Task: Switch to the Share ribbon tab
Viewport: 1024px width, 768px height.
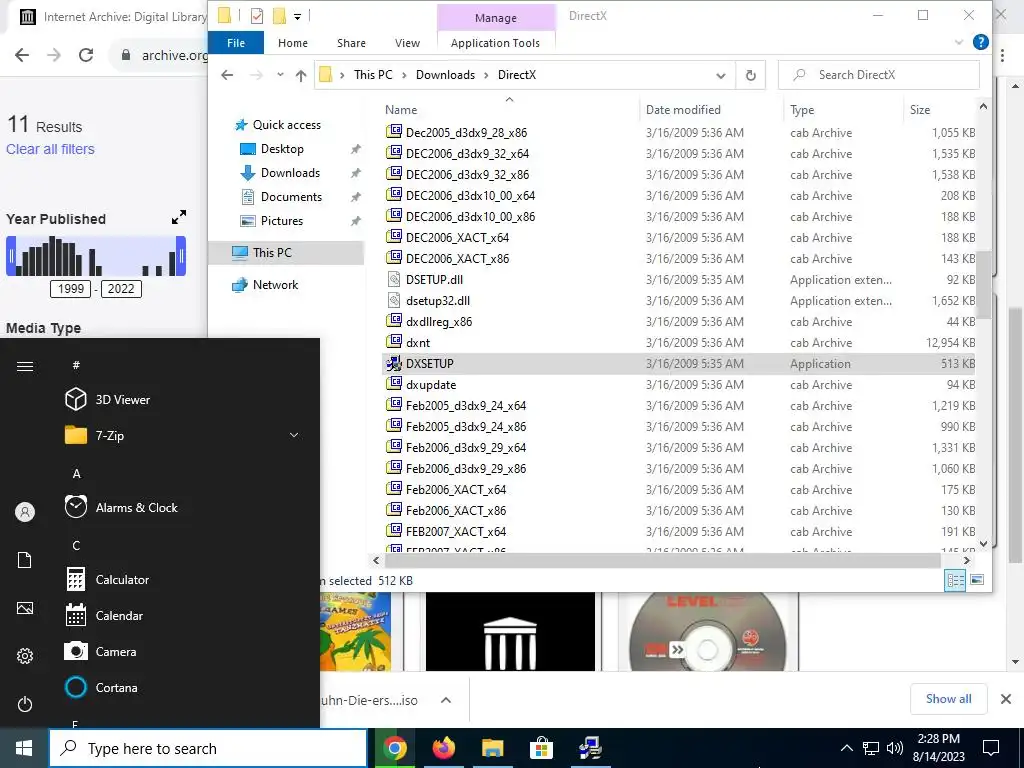Action: pyautogui.click(x=351, y=43)
